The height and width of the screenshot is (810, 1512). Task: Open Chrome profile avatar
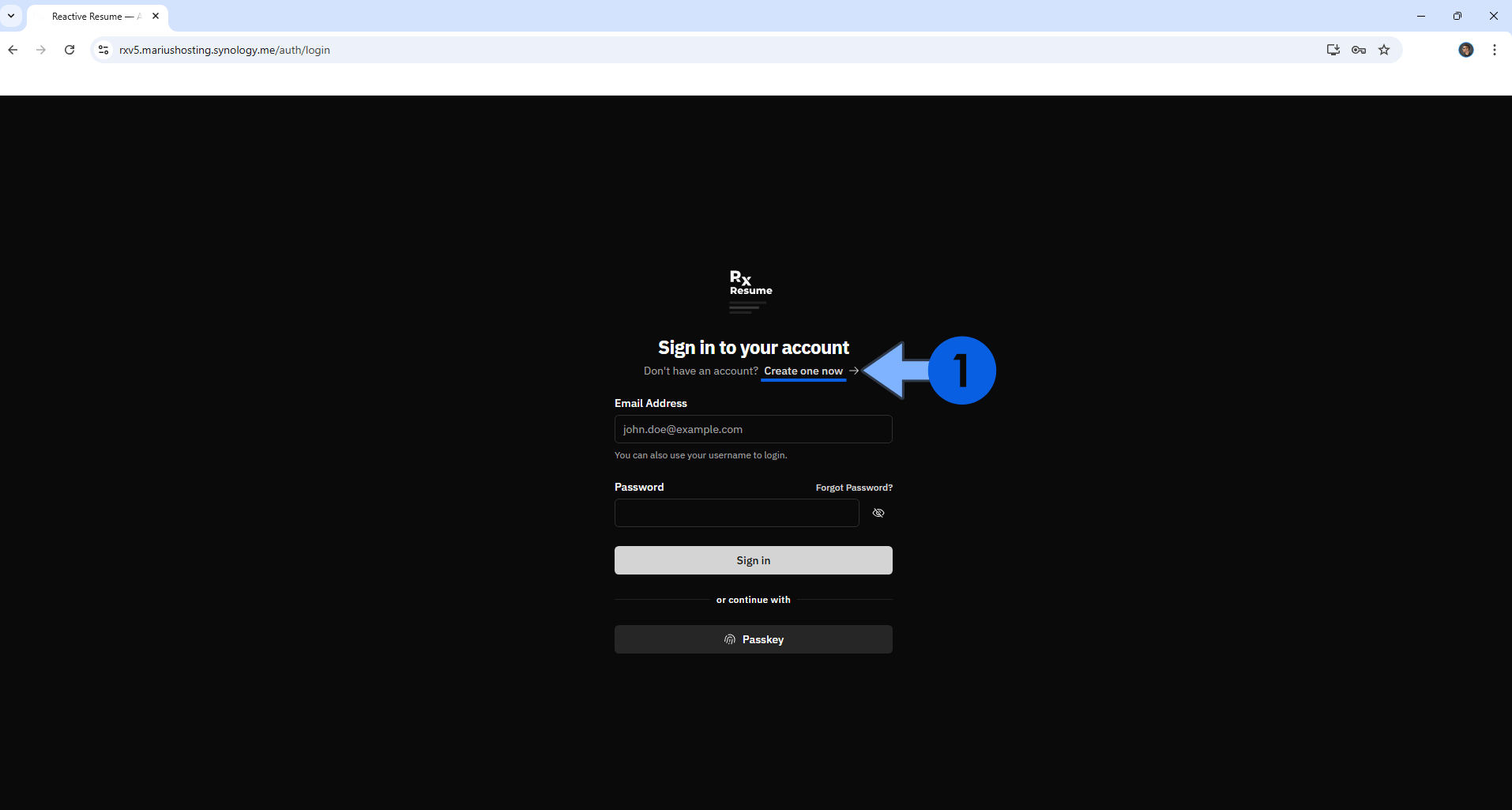click(x=1466, y=49)
